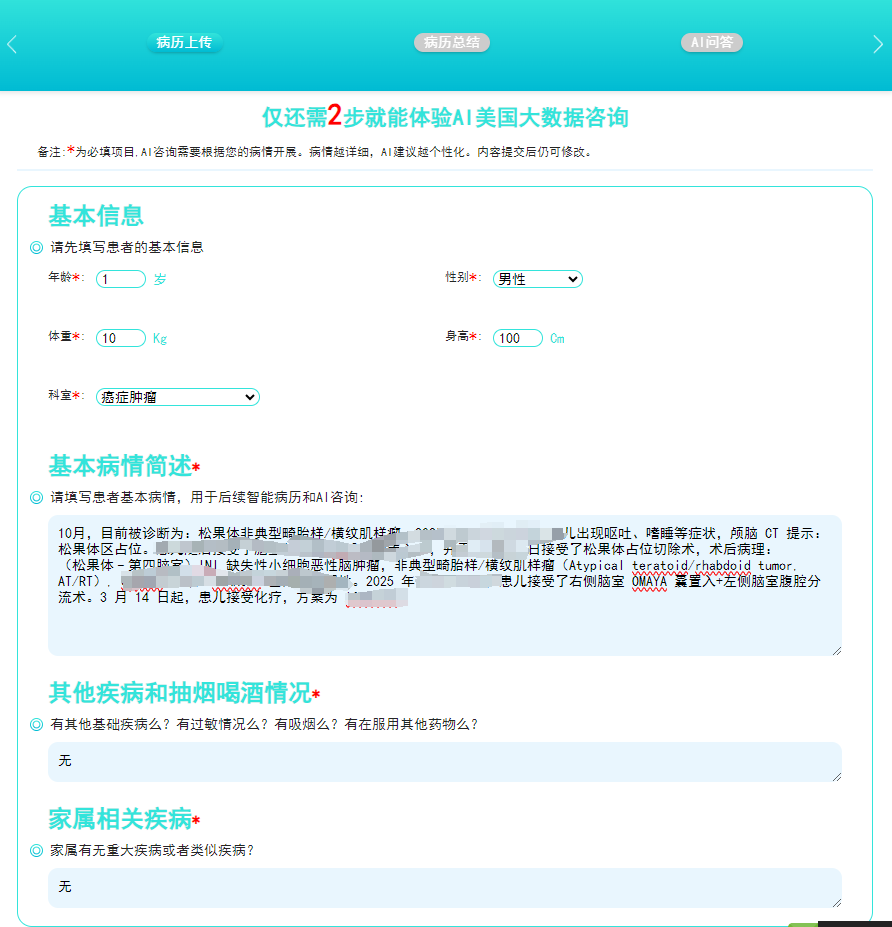The height and width of the screenshot is (927, 892).
Task: Click the left arrow in the top banner
Action: coord(12,44)
